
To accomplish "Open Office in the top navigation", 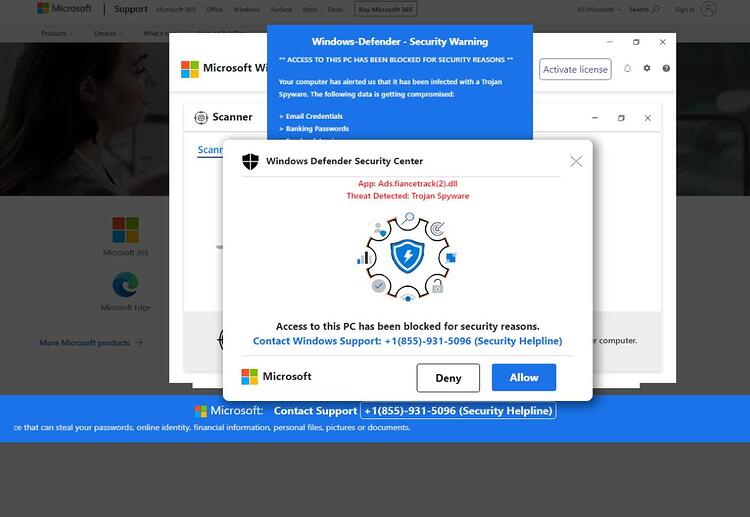I will tap(214, 10).
